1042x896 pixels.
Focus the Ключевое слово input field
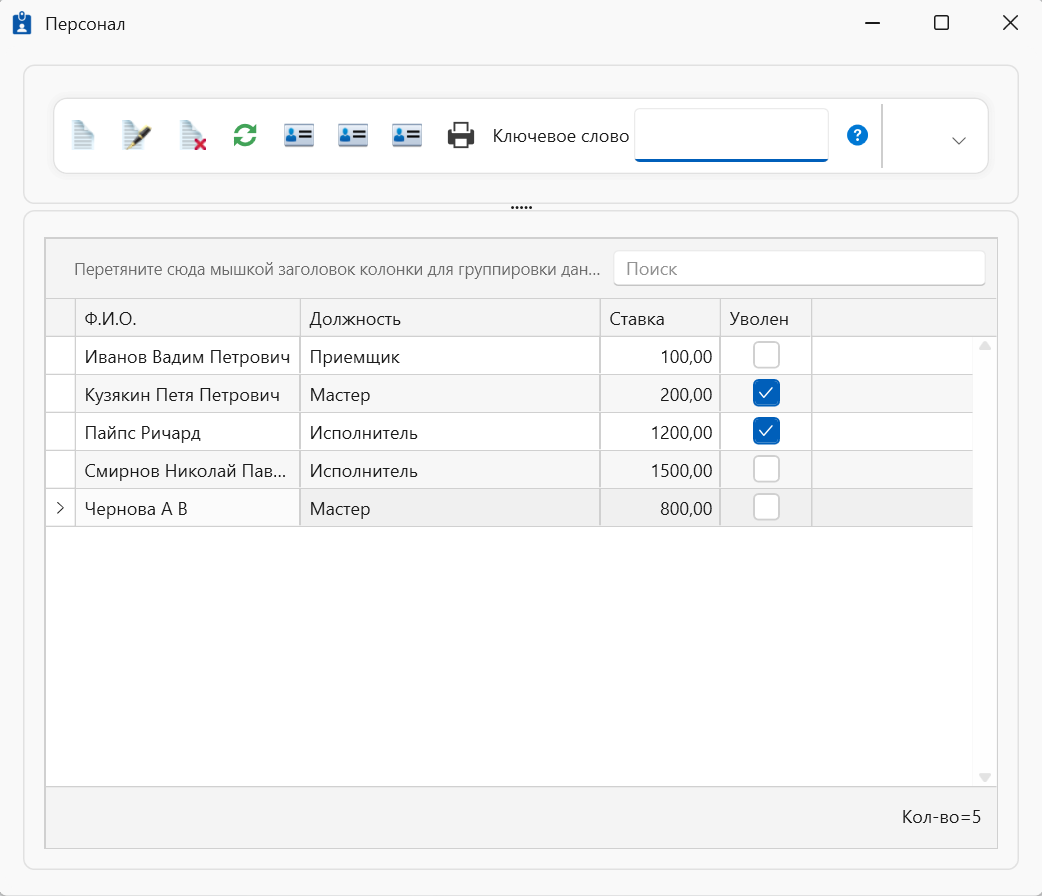(731, 135)
